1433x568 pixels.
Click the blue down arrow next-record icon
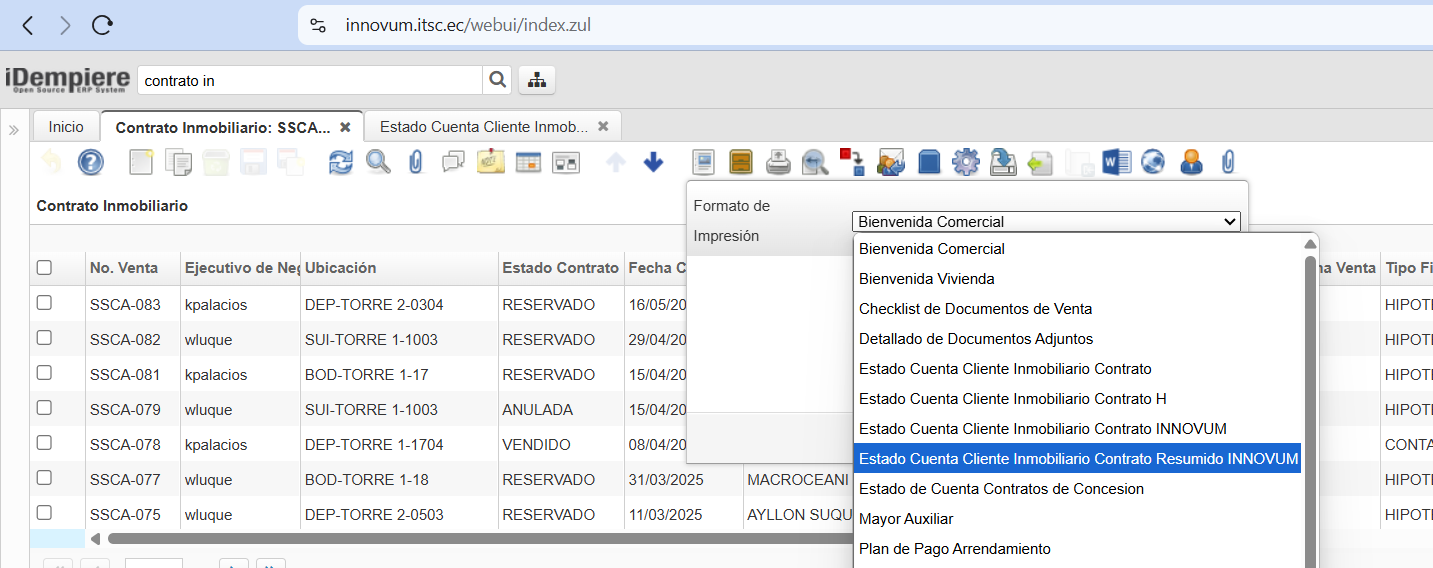click(x=653, y=162)
